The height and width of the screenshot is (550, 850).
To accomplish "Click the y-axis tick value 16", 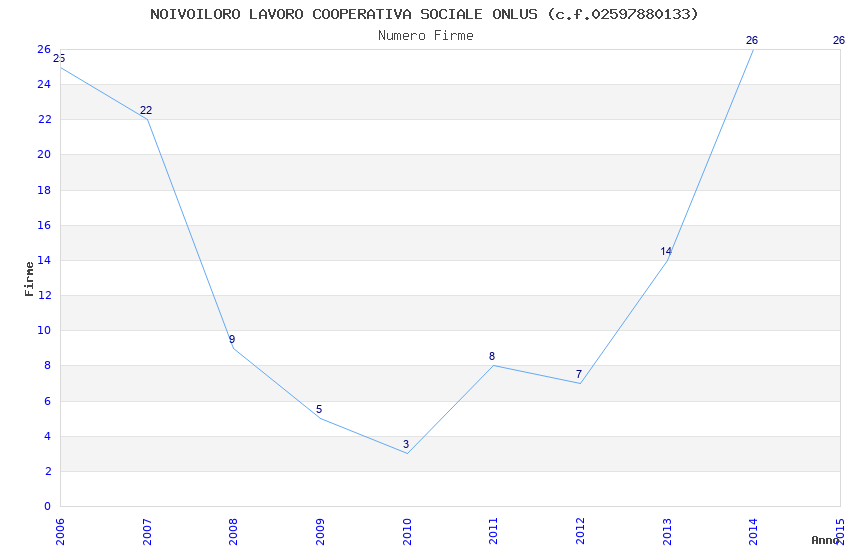I will tap(44, 225).
